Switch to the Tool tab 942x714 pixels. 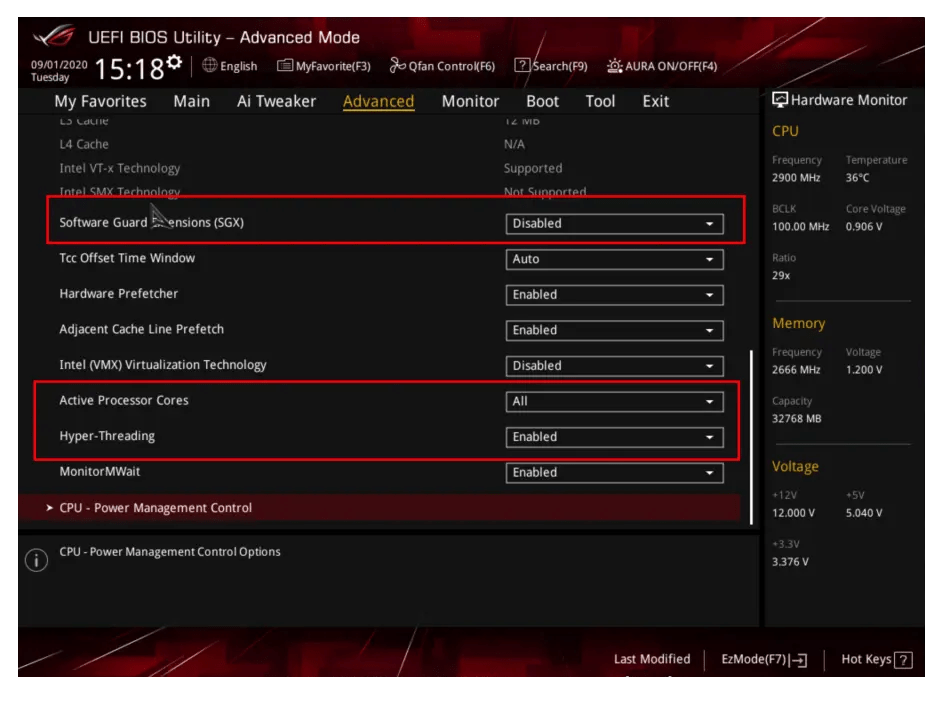coord(600,101)
